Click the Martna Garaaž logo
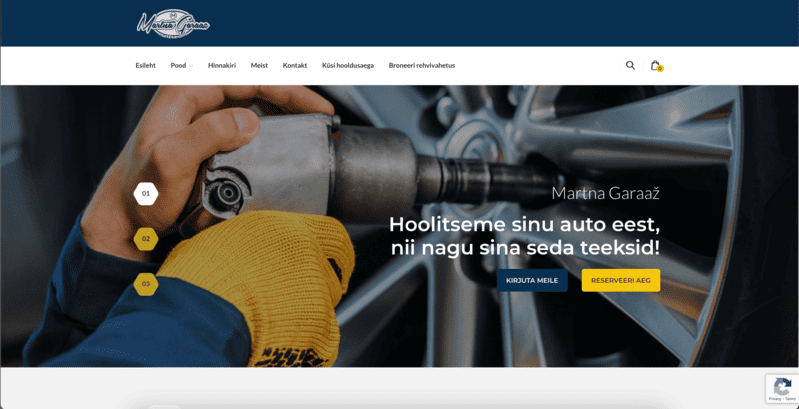The image size is (799, 409). pos(173,23)
